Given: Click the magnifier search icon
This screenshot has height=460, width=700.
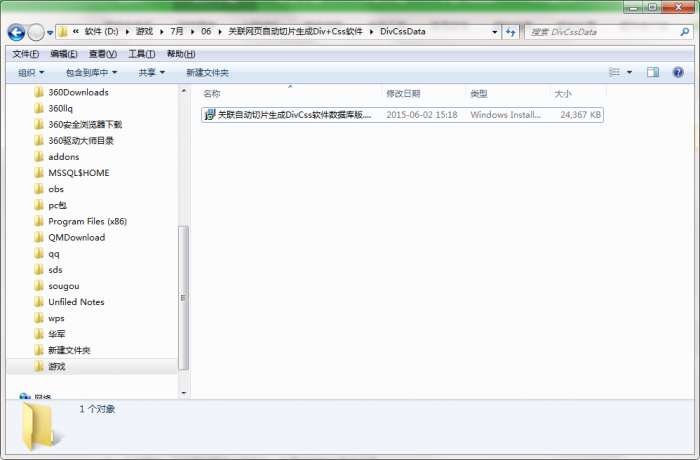Looking at the screenshot, I should [685, 32].
